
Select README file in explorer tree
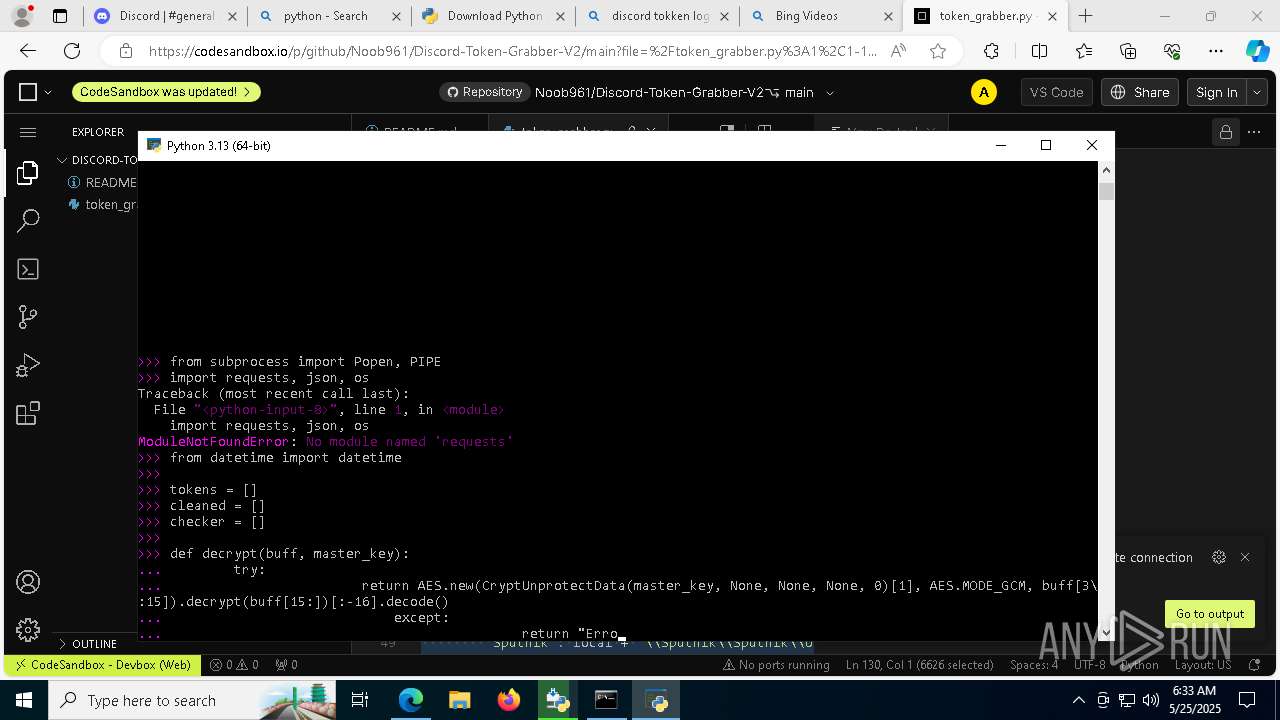(x=103, y=182)
